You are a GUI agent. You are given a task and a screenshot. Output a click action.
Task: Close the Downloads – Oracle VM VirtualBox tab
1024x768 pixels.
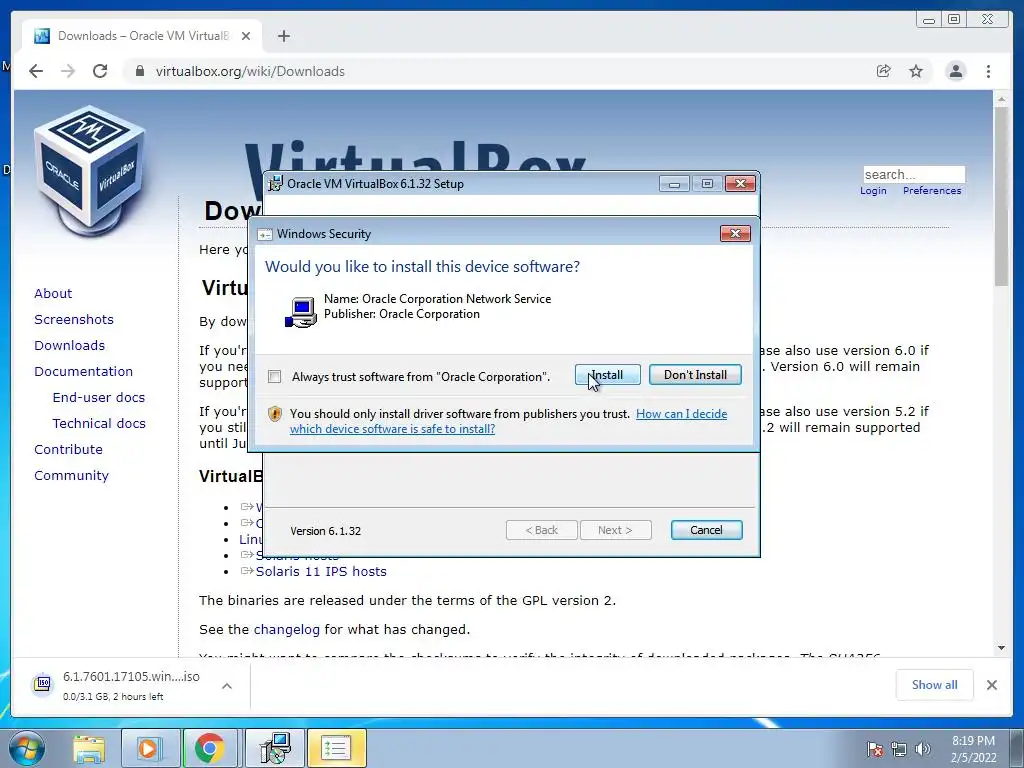246,36
